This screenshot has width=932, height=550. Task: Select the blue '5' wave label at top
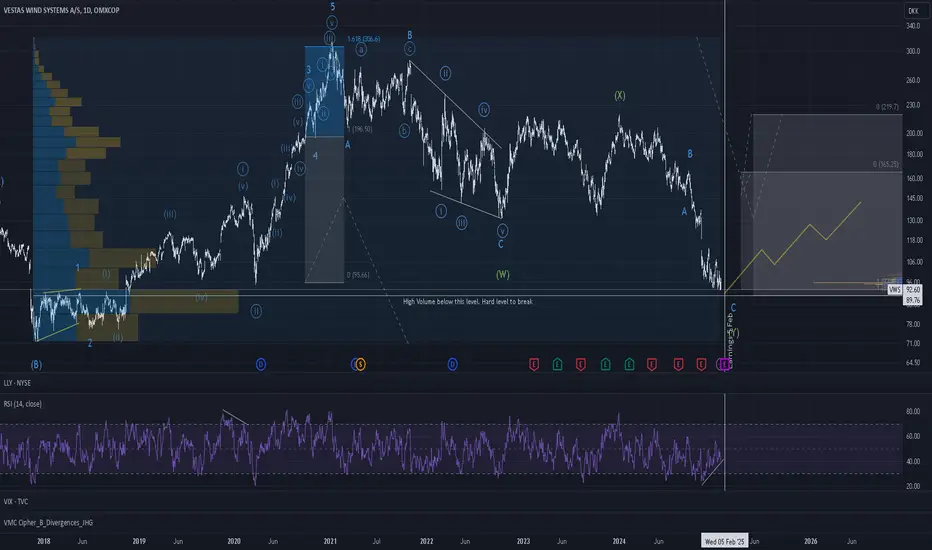[x=332, y=7]
